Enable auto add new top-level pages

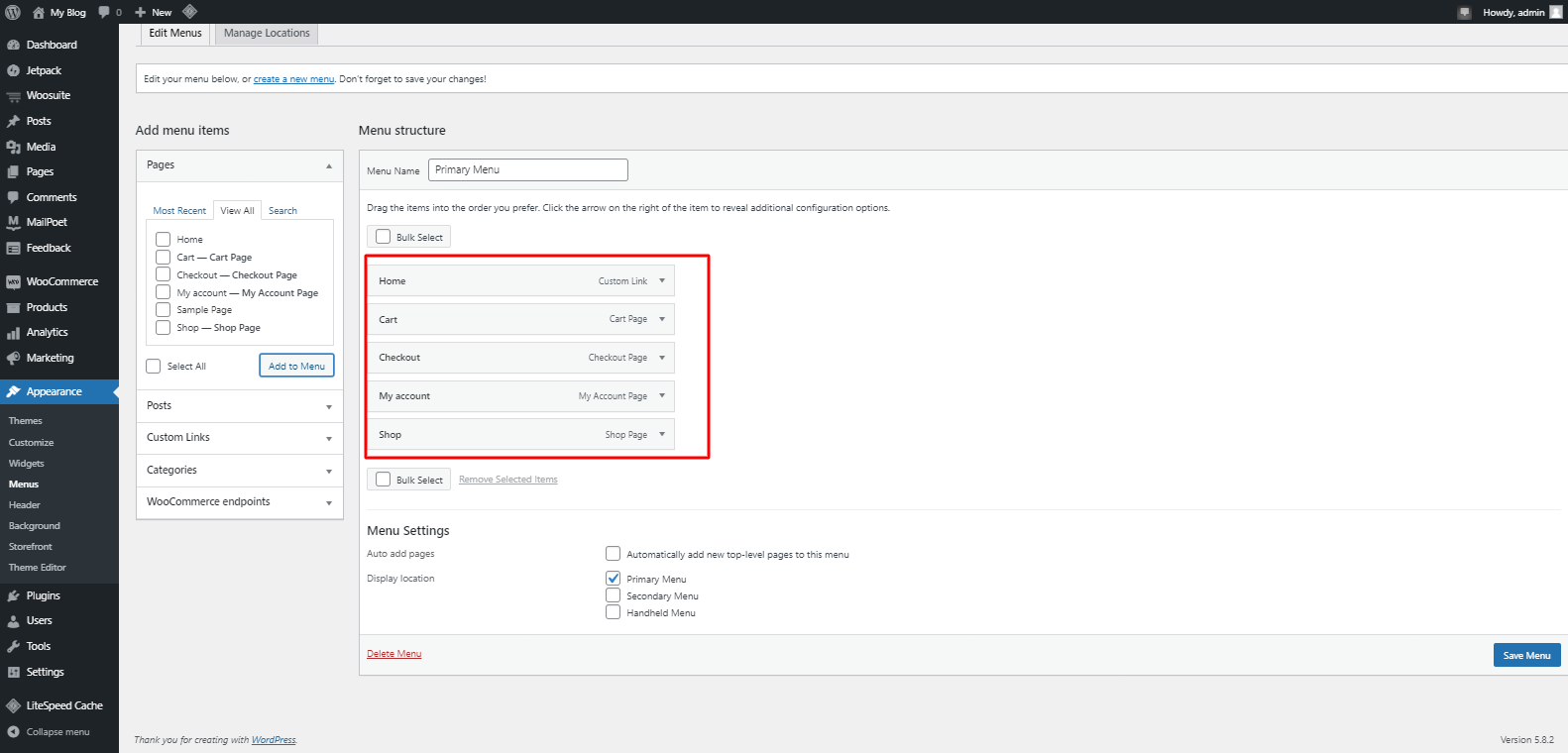614,554
